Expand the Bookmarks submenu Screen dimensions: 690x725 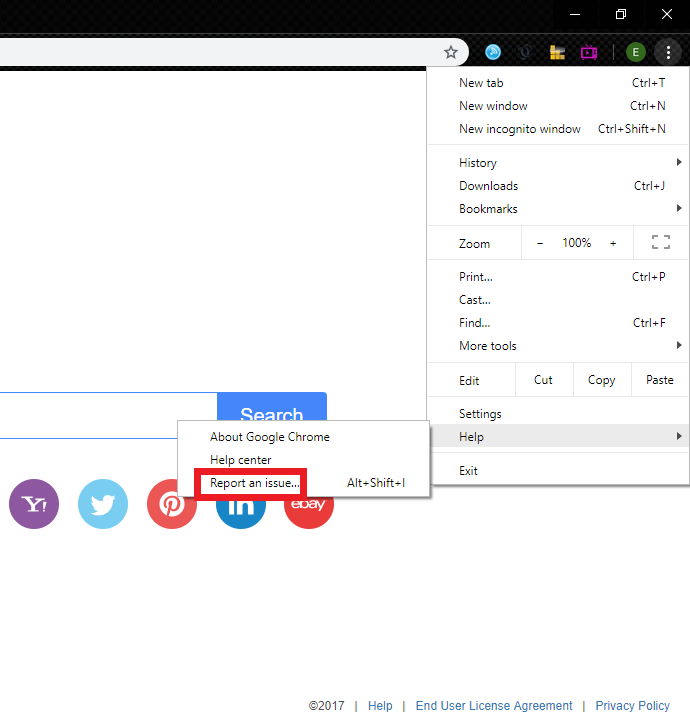click(558, 209)
